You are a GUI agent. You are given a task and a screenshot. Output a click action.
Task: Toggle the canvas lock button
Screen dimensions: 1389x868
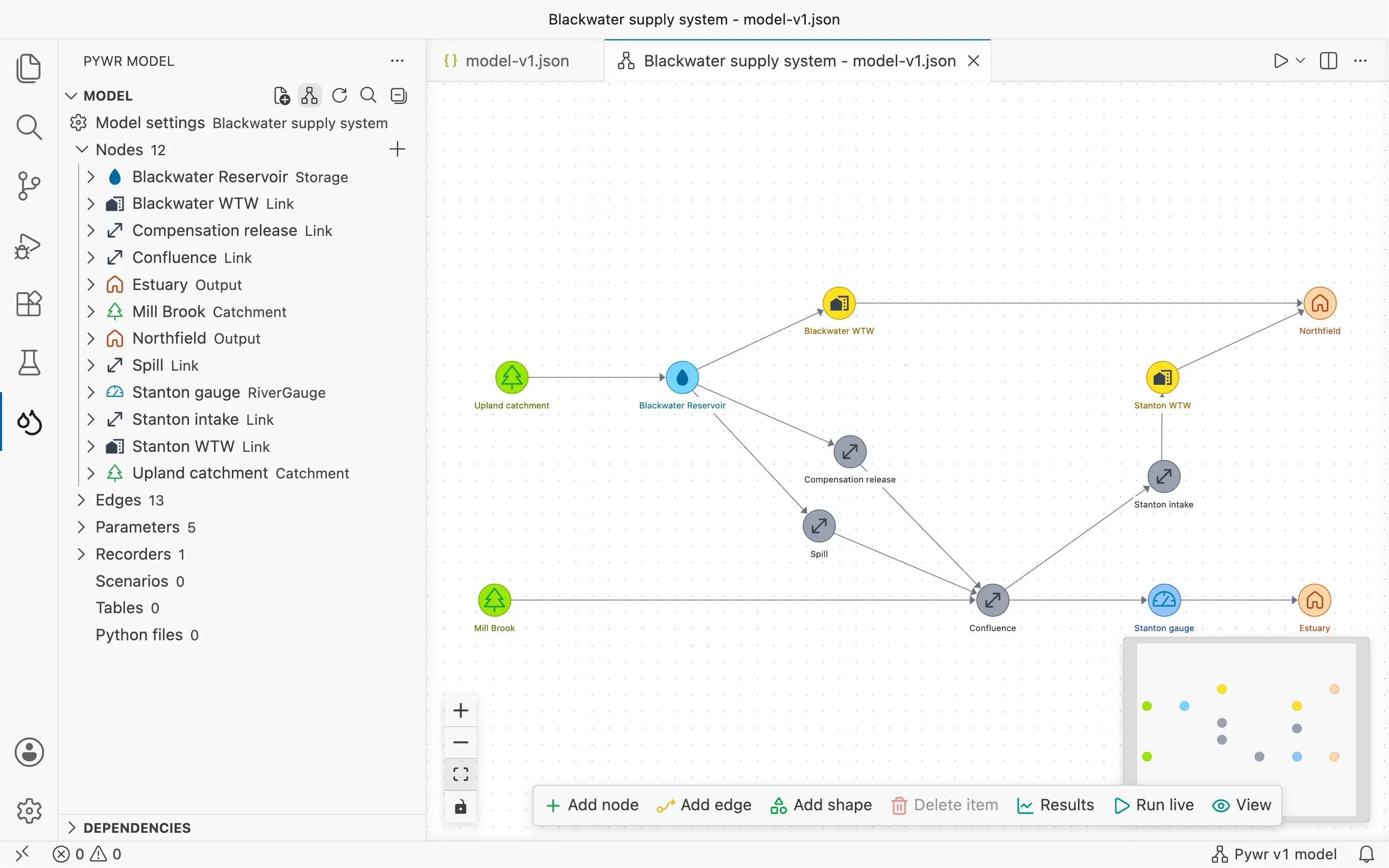(460, 807)
